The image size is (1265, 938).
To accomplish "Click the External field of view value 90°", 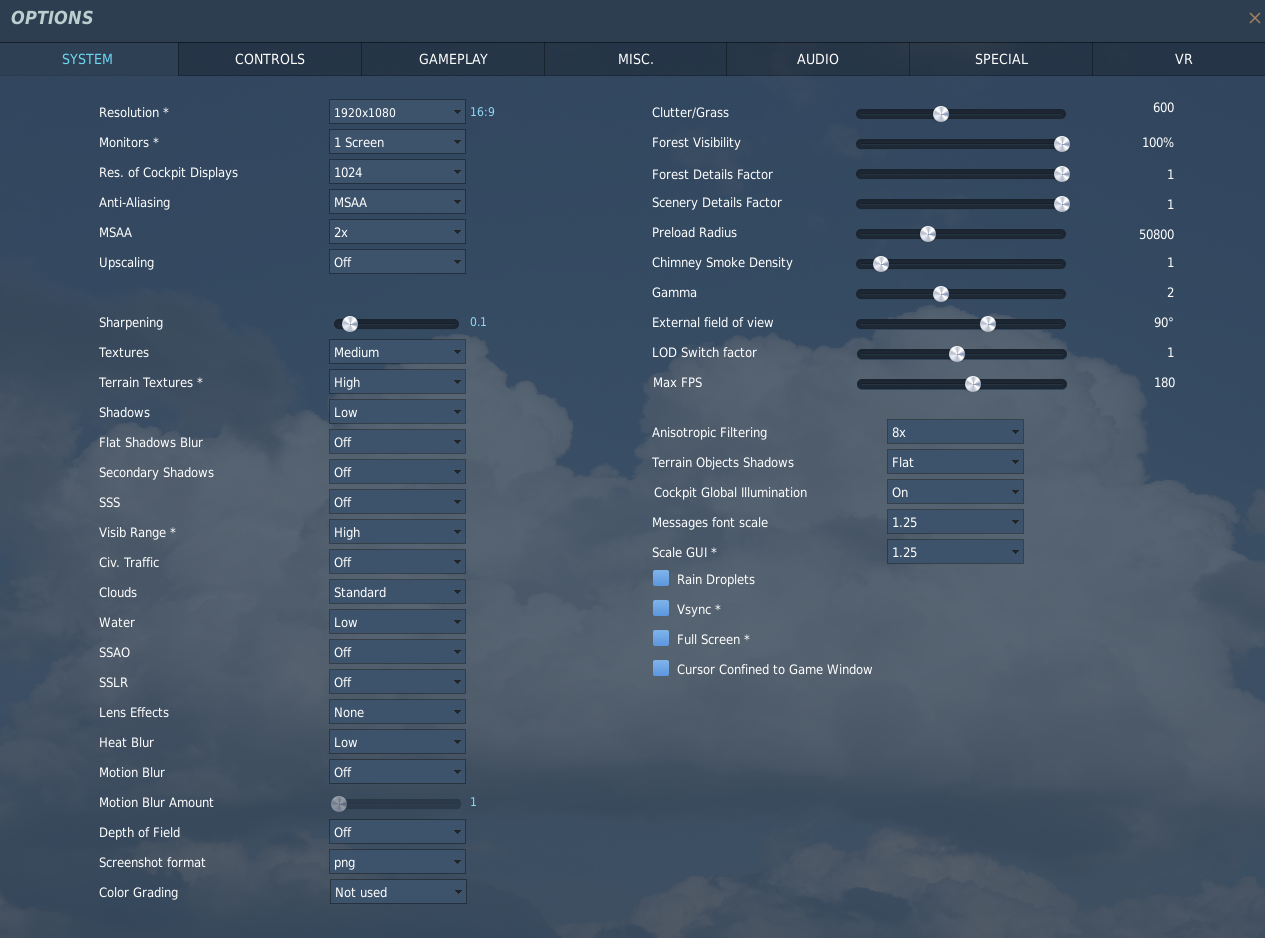I will pyautogui.click(x=1164, y=322).
